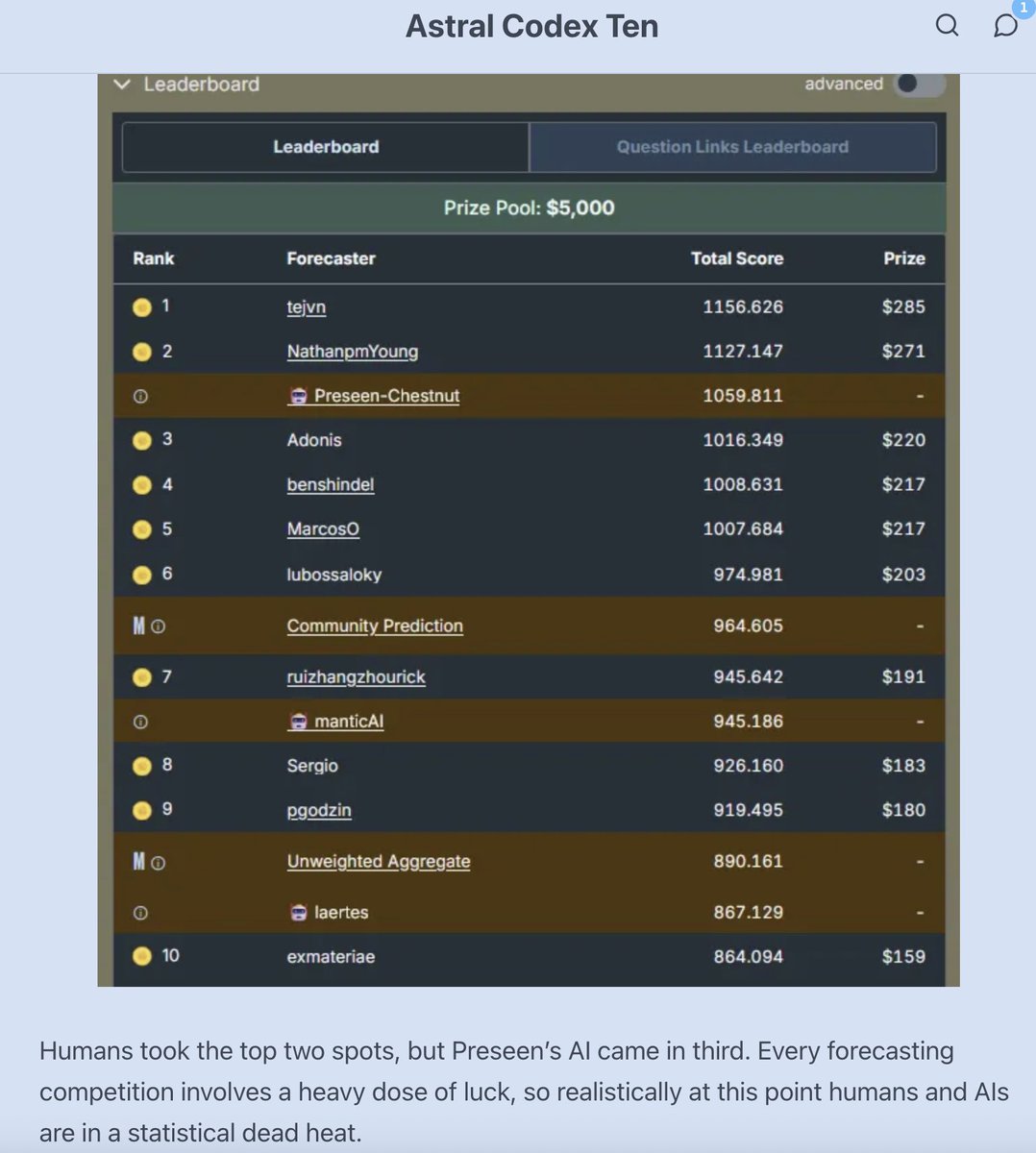Viewport: 1036px width, 1153px height.
Task: Open manticAI bot profile link
Action: coord(349,722)
